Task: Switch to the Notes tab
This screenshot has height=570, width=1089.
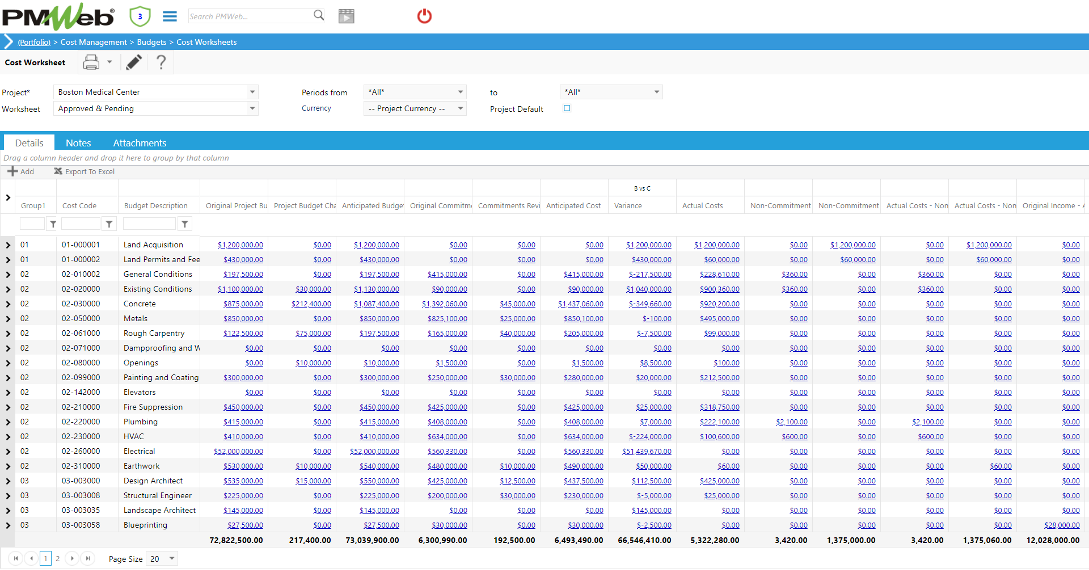Action: [78, 142]
